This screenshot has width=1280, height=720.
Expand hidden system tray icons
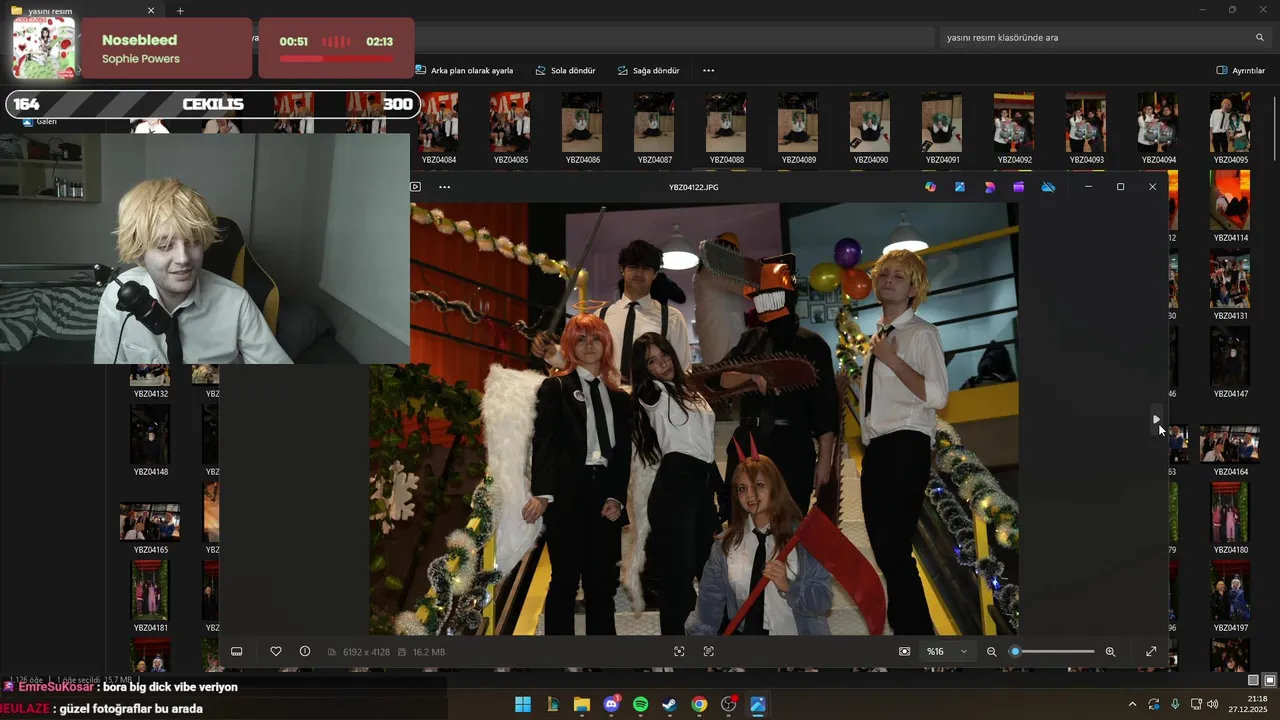click(1132, 704)
